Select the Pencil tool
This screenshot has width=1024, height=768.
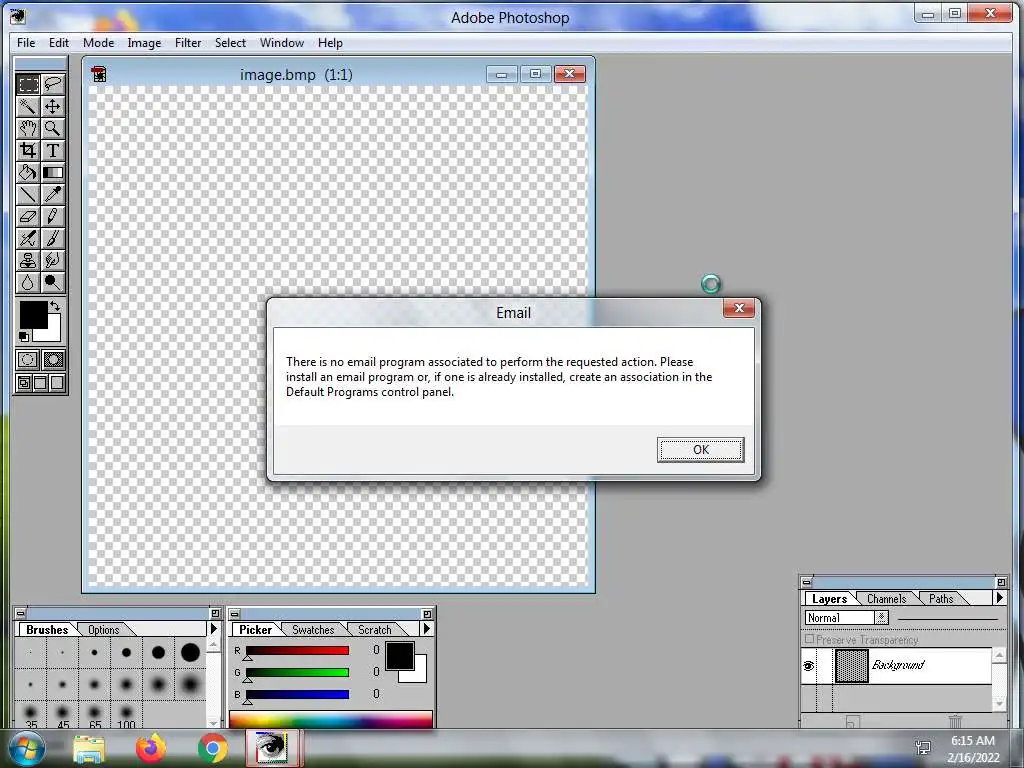pyautogui.click(x=53, y=217)
